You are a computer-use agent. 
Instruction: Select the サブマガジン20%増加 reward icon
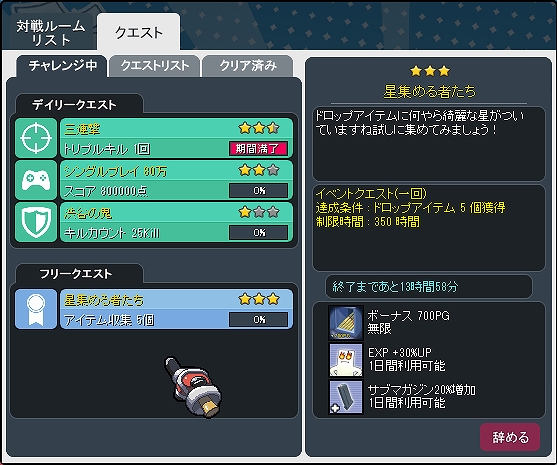click(346, 397)
